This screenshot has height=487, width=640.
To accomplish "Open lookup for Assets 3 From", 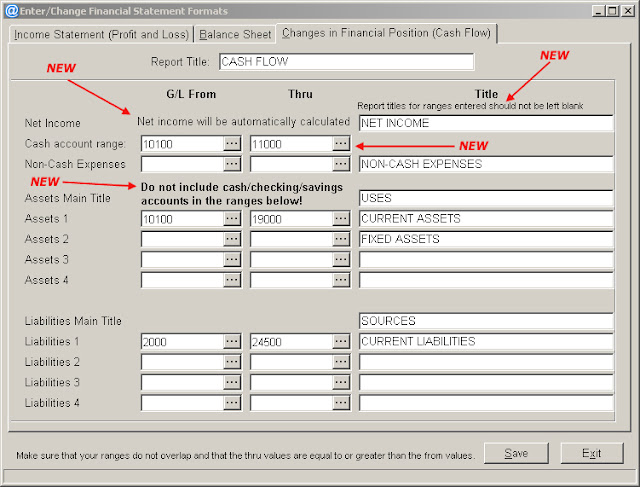I will [232, 260].
